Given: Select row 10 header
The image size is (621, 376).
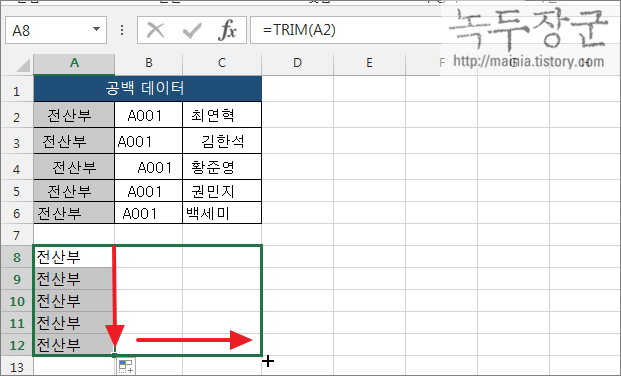Looking at the screenshot, I should [x=17, y=302].
